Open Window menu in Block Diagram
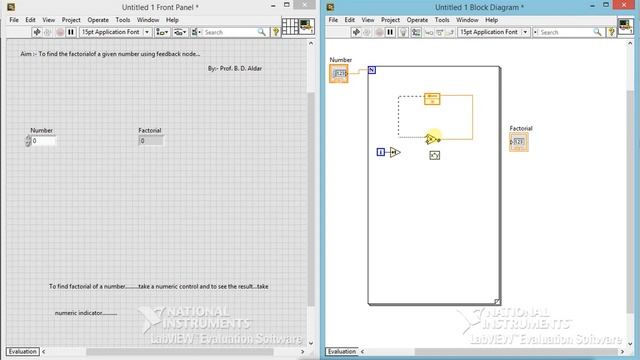This screenshot has width=640, height=360. click(467, 20)
